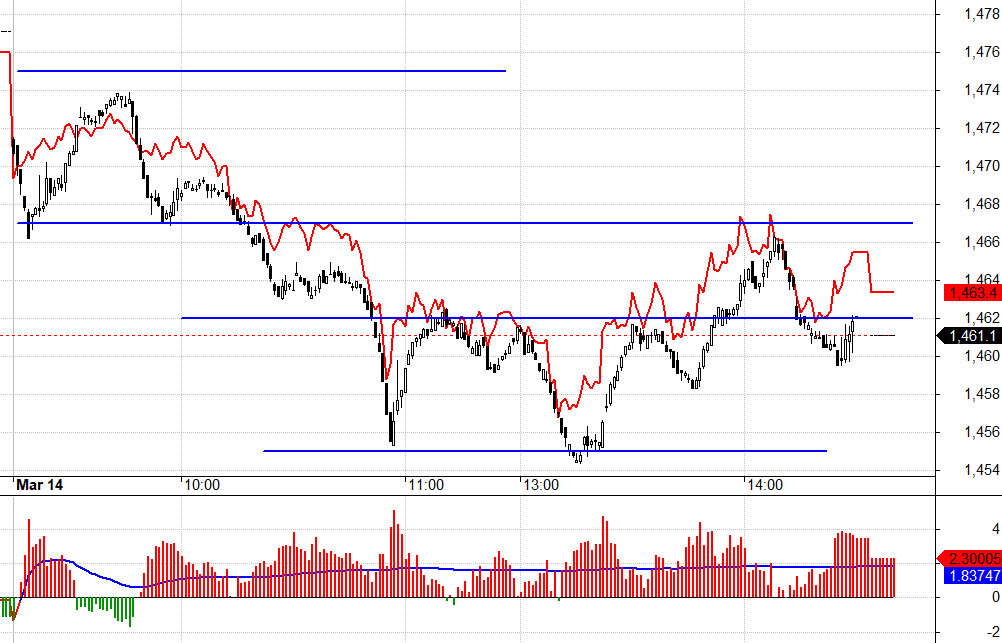This screenshot has height=643, width=1002.
Task: Select the red 2.30005 indicator value tag
Action: click(x=972, y=559)
